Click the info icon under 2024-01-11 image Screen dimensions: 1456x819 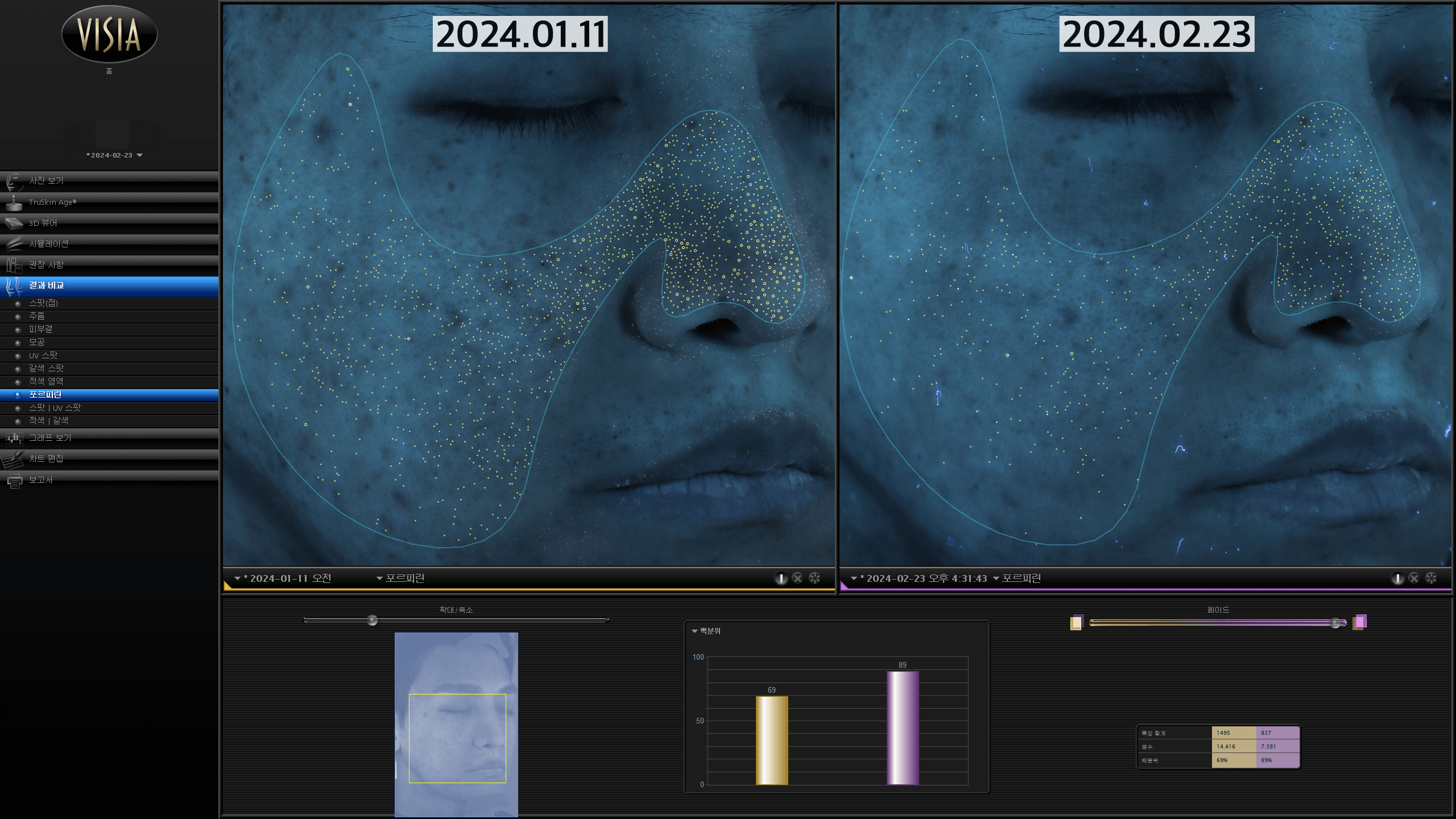click(x=781, y=578)
